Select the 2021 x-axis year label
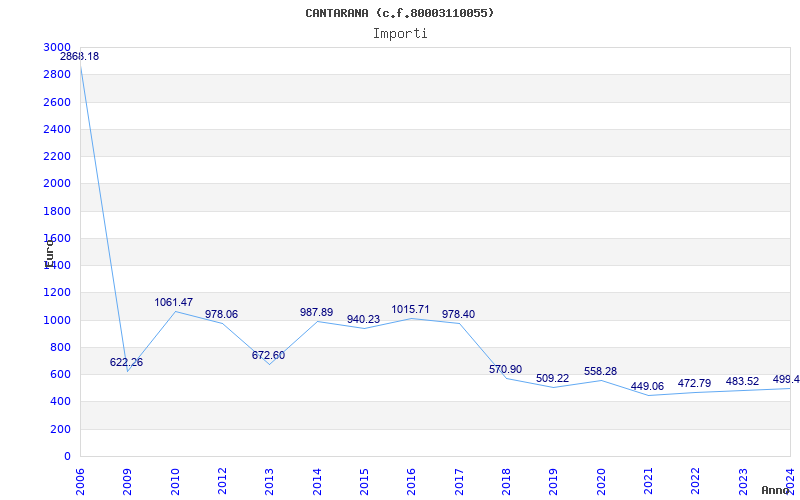This screenshot has width=800, height=500. [648, 481]
